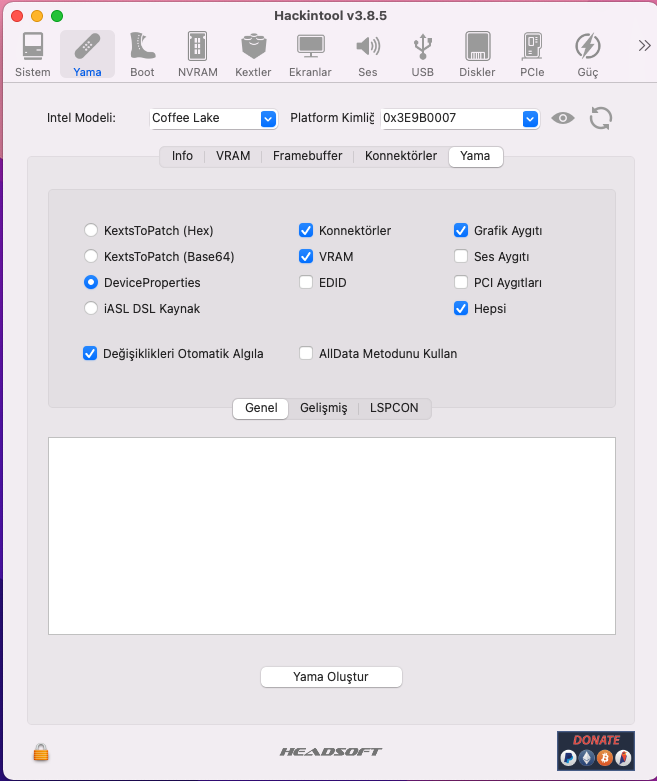Toggle the eye visibility icon

point(563,118)
